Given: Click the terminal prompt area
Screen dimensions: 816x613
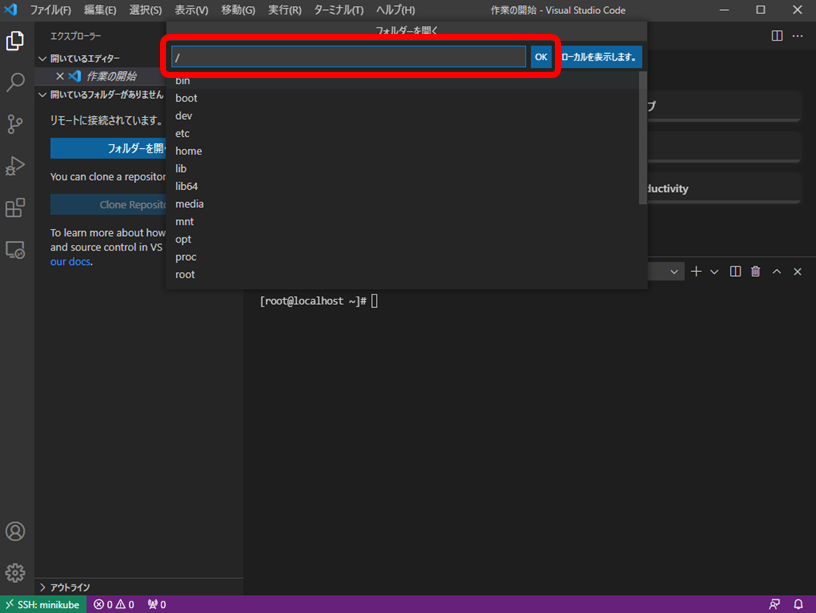Looking at the screenshot, I should 318,301.
